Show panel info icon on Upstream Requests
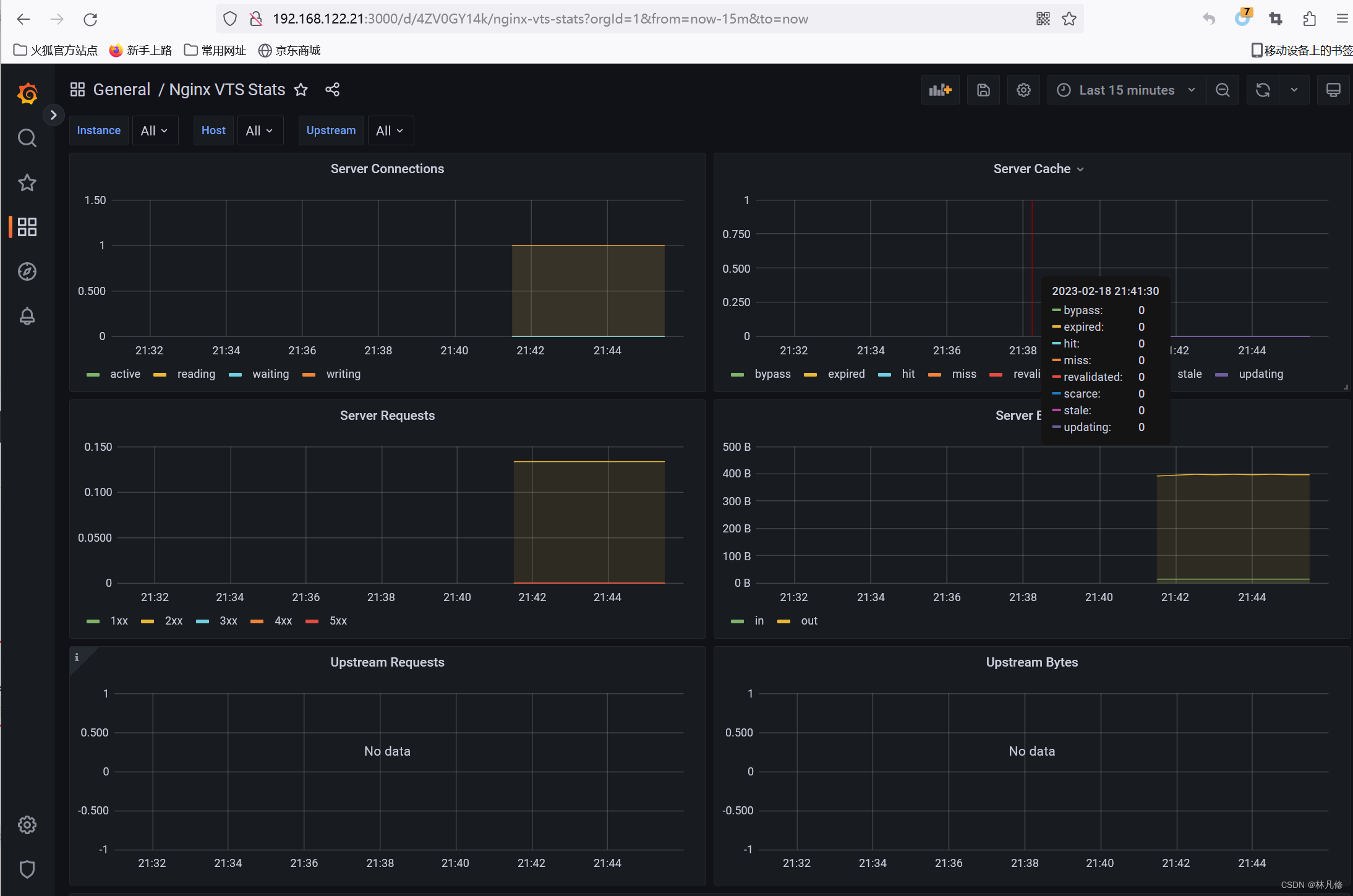This screenshot has width=1353, height=896. coord(77,657)
